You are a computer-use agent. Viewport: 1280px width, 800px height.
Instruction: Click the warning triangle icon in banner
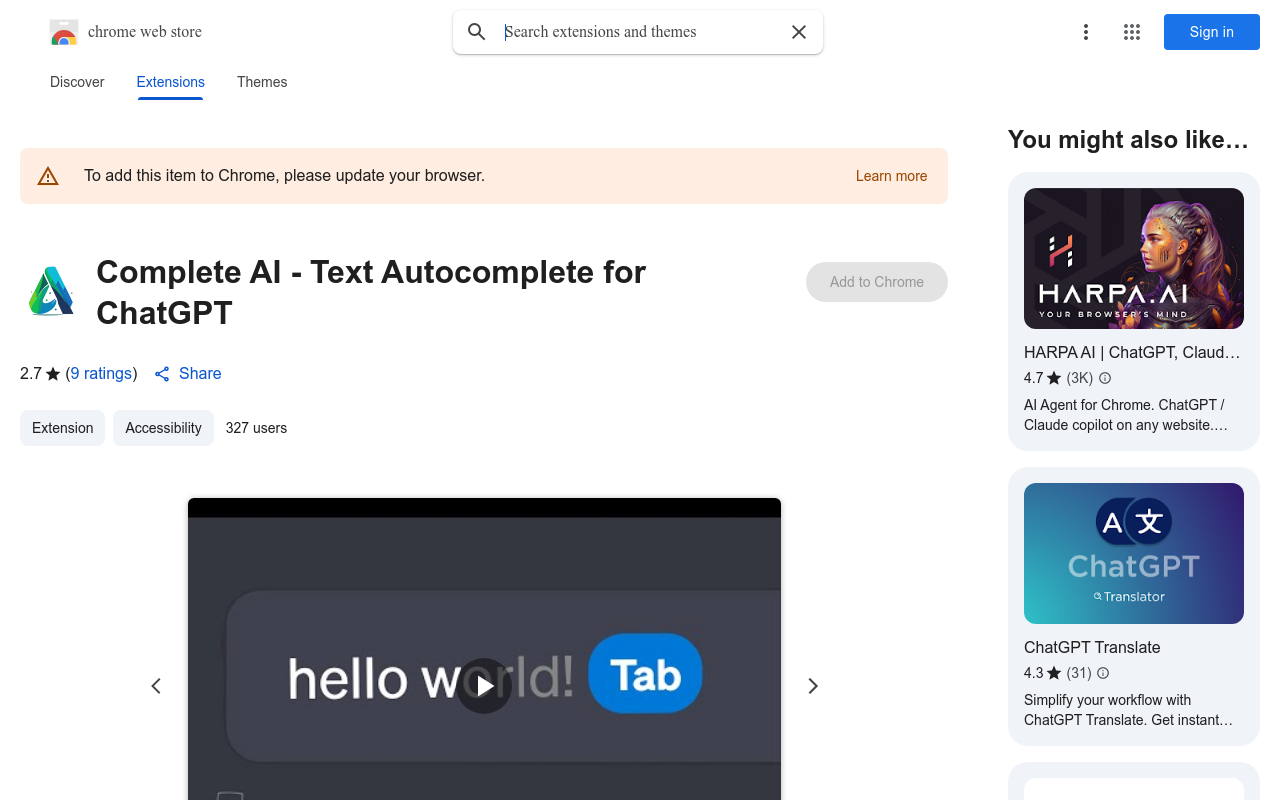point(48,176)
